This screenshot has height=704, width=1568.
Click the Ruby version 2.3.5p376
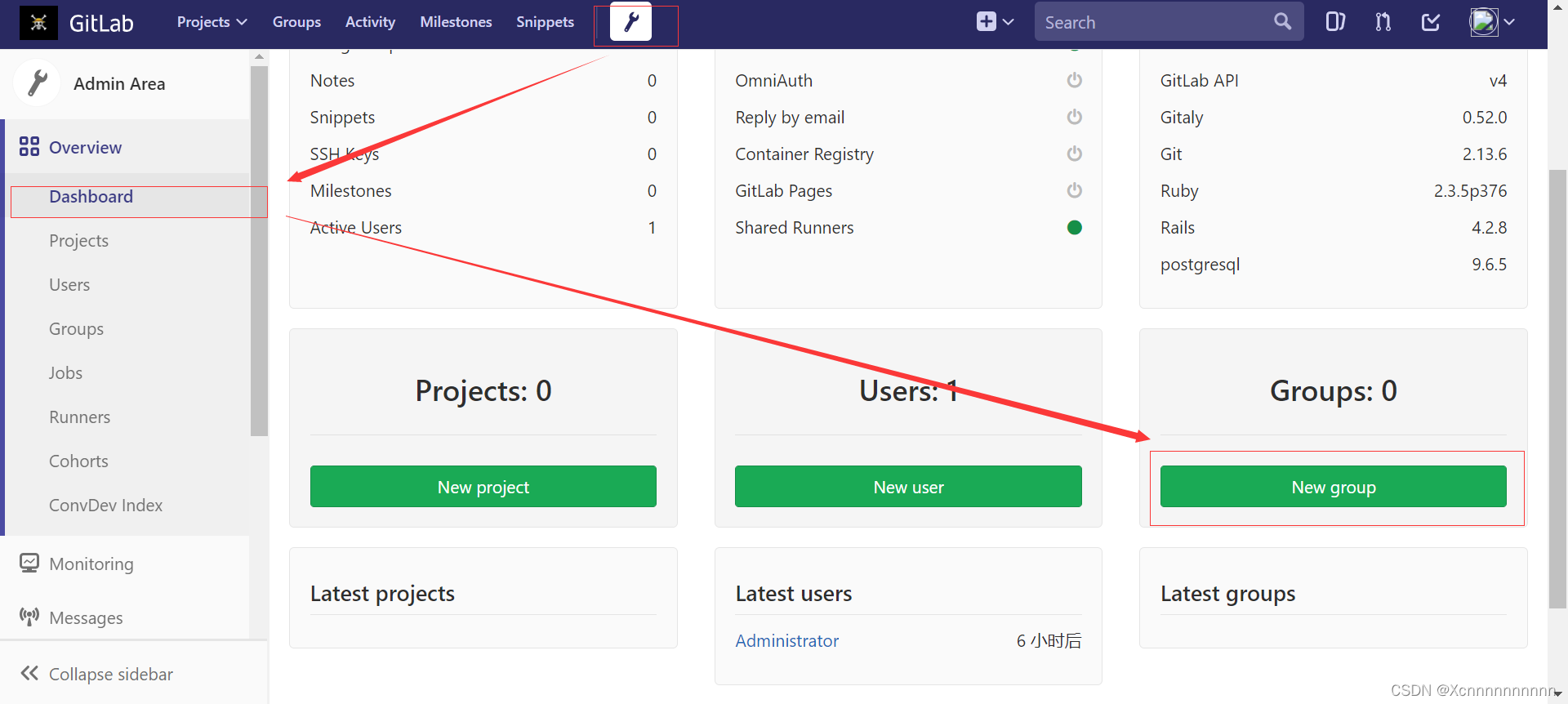coord(1471,191)
